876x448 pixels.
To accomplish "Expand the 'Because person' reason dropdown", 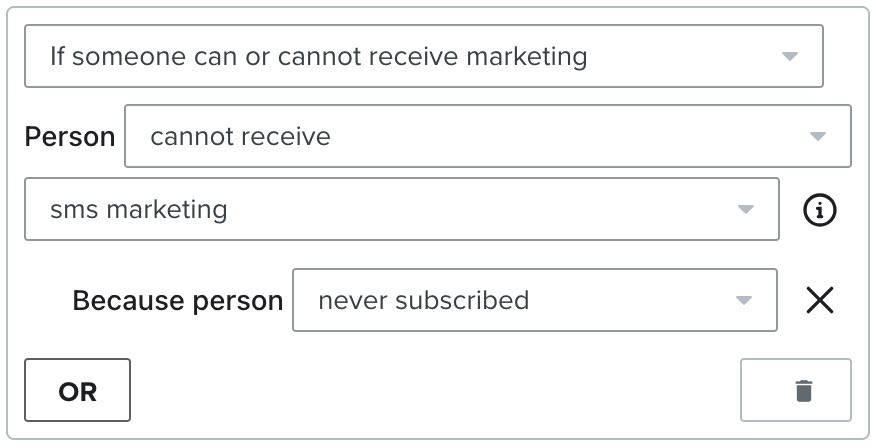I will pyautogui.click(x=534, y=300).
